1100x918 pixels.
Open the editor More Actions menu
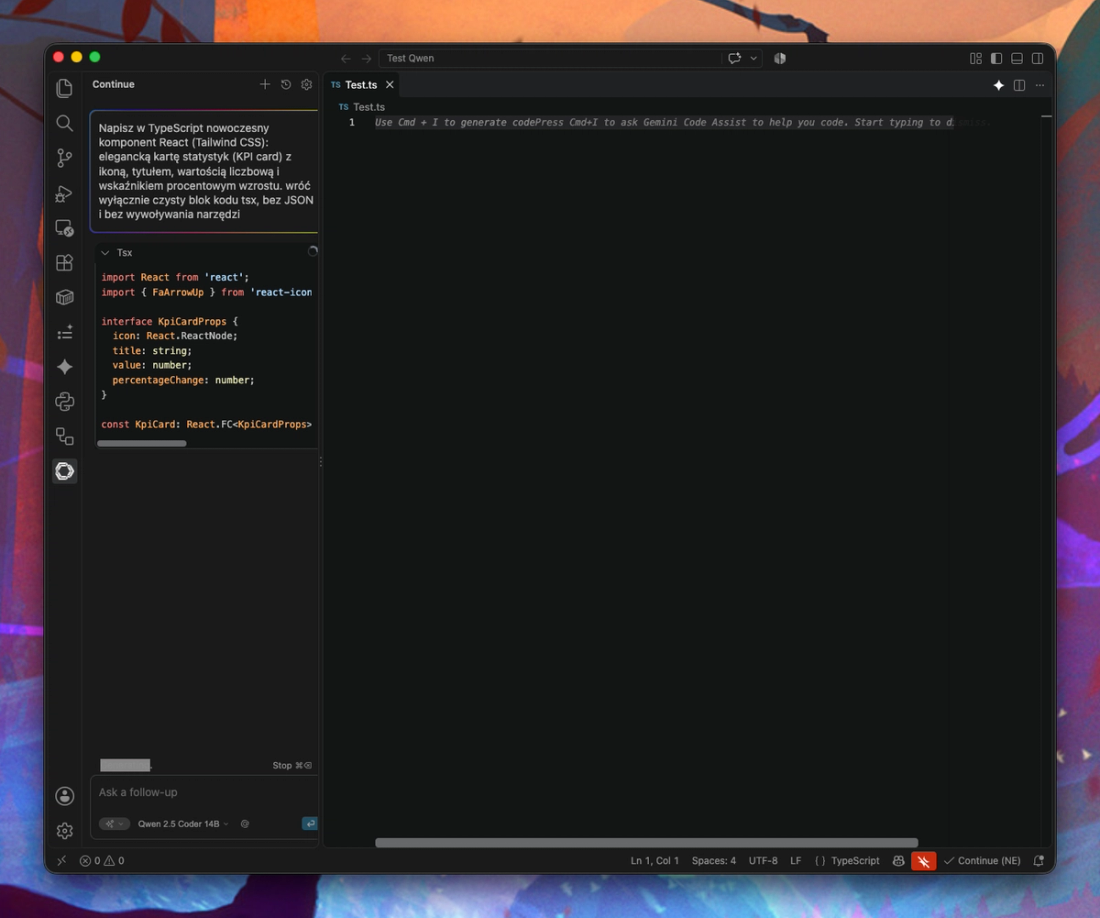[1040, 85]
